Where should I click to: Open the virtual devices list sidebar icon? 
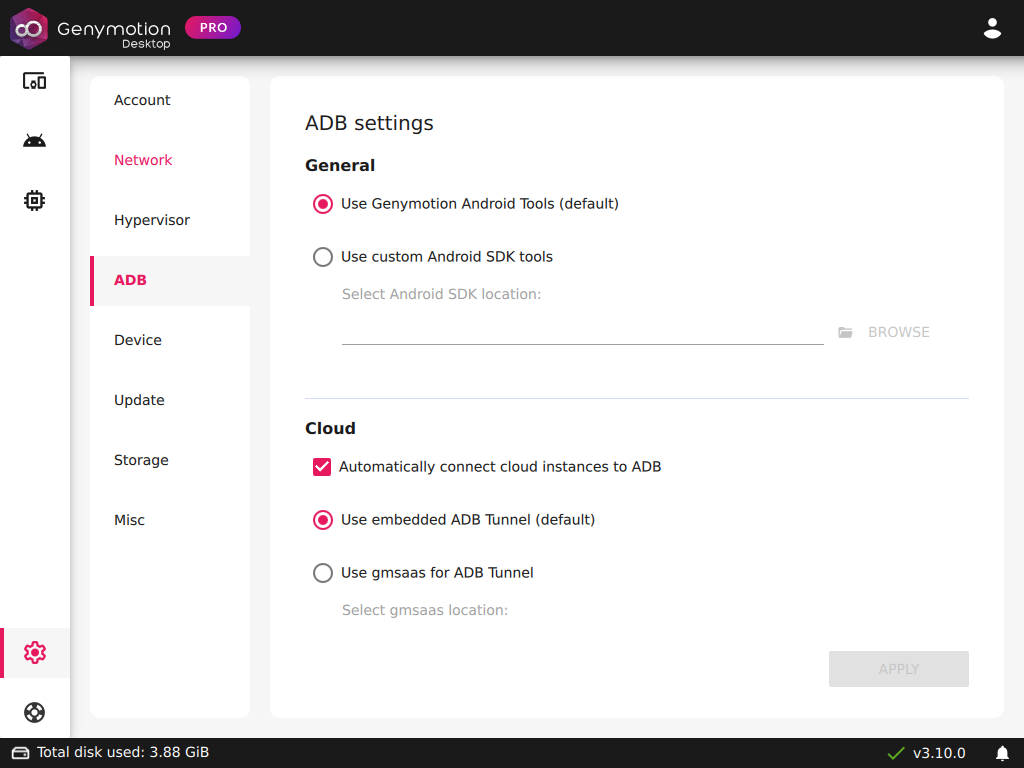35,81
